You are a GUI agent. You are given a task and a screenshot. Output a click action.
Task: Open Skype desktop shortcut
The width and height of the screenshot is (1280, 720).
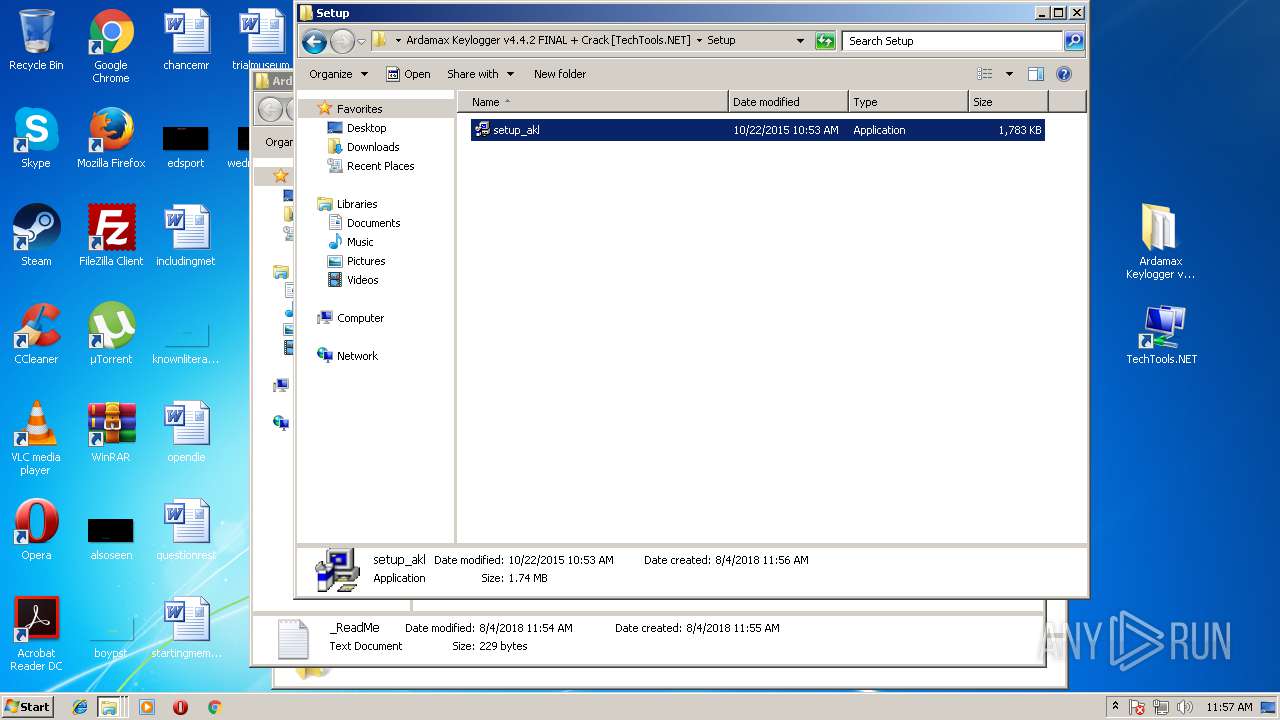[36, 138]
